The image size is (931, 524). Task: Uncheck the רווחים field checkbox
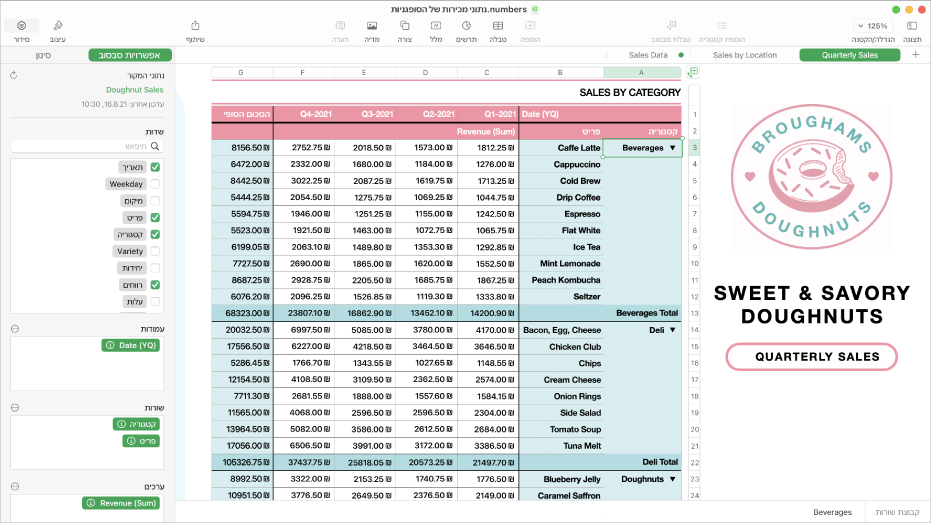pyautogui.click(x=155, y=285)
